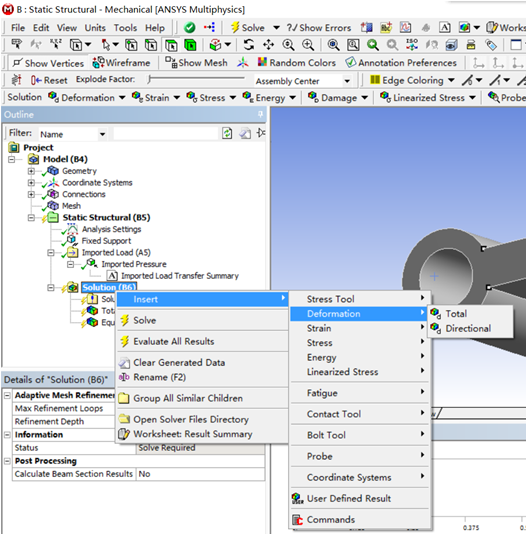Select the pan move arrows tool

[268, 45]
